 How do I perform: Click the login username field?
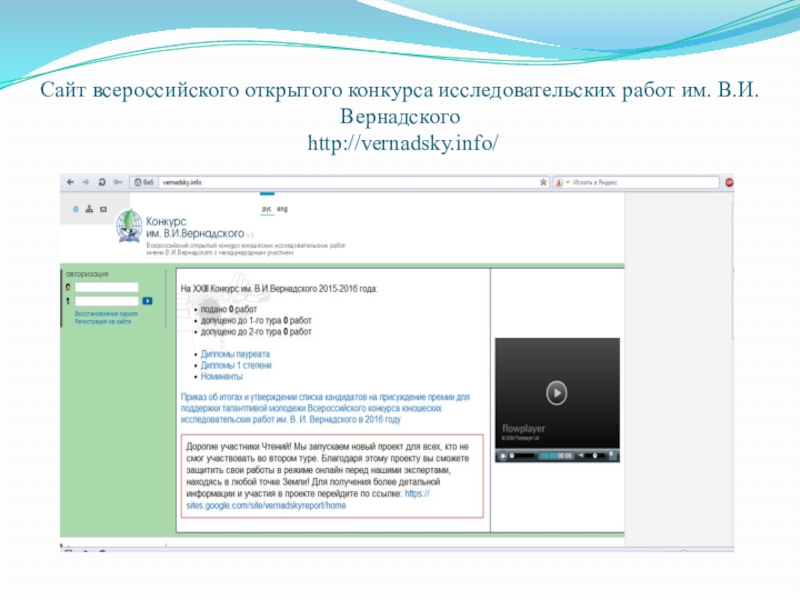(x=107, y=287)
